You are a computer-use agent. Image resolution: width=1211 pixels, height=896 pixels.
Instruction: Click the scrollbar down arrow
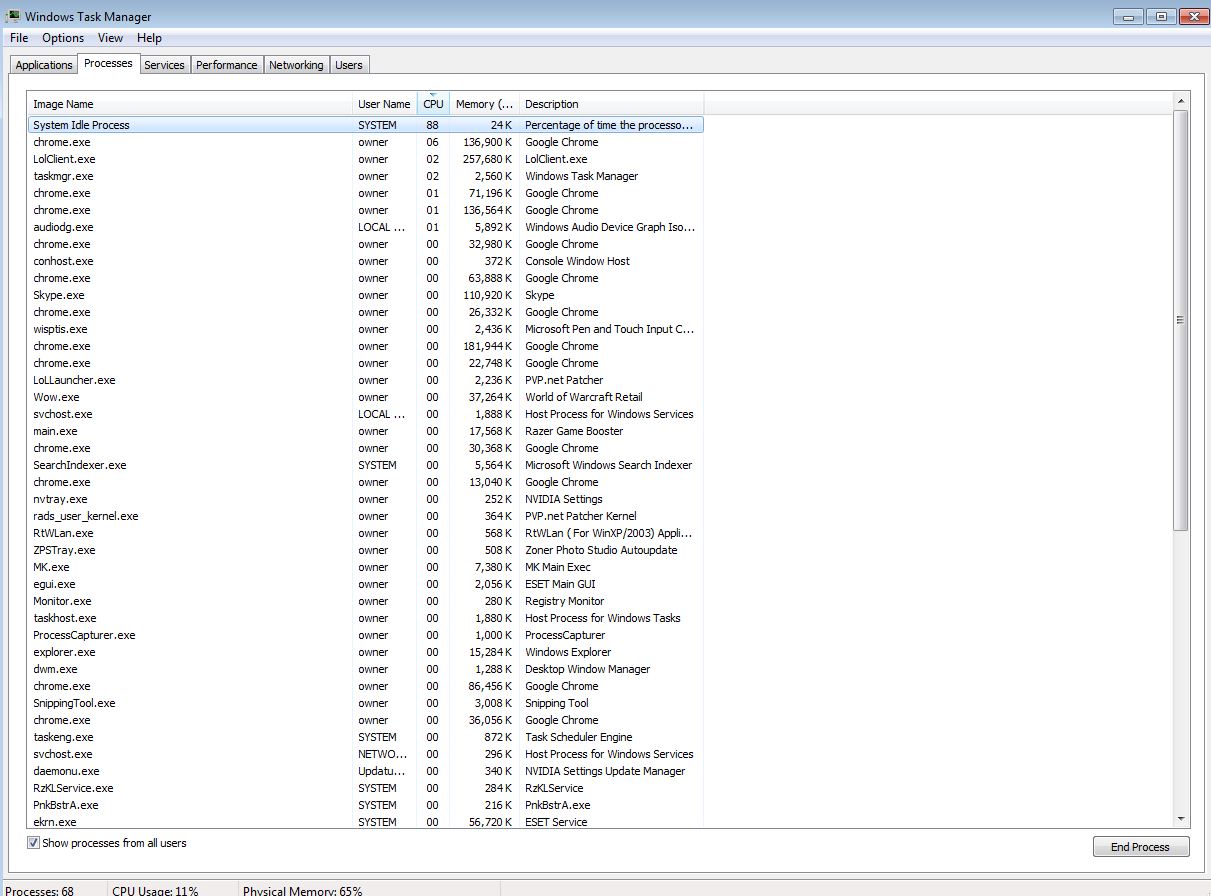point(1180,819)
